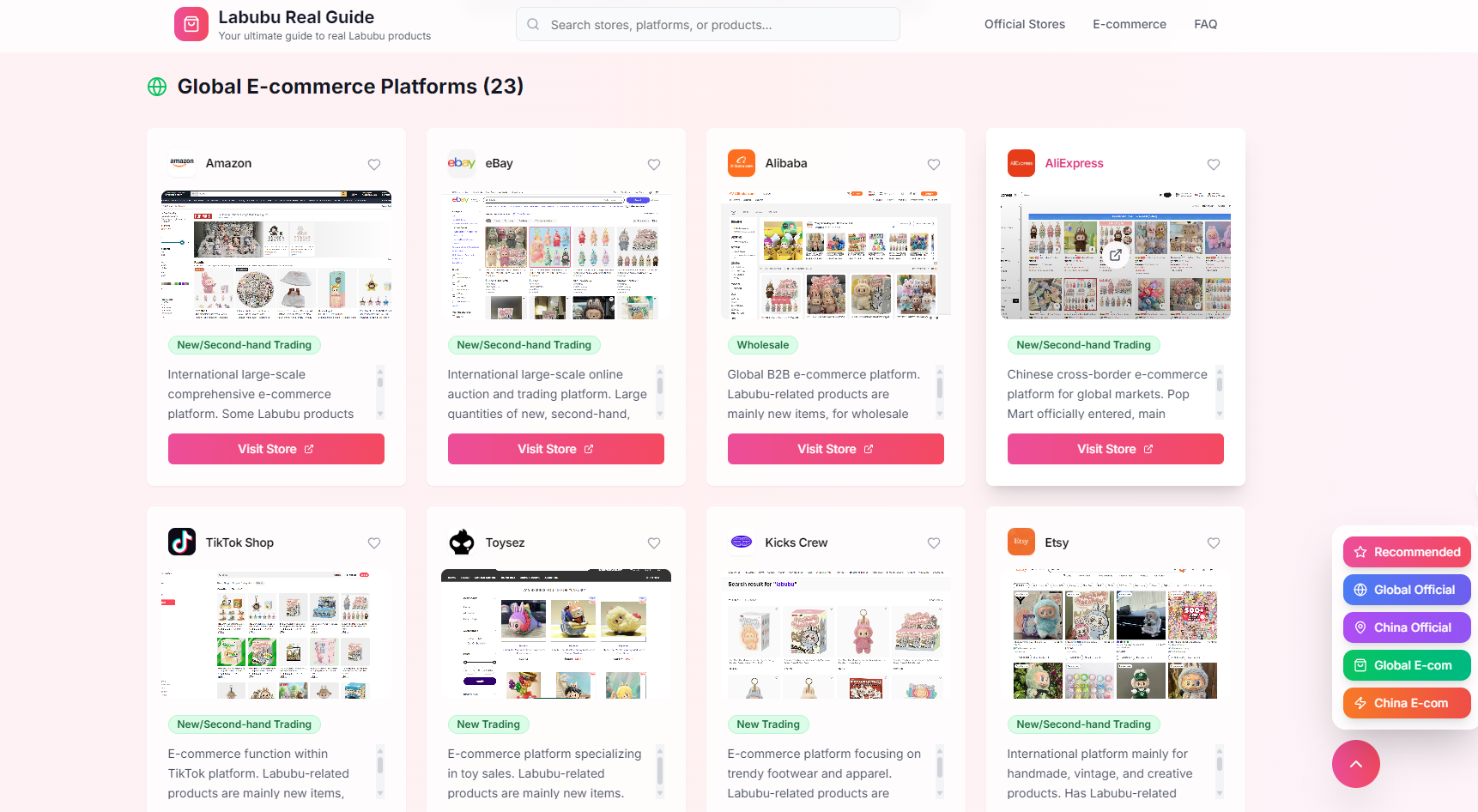Favorite Etsy with the heart icon
Image resolution: width=1478 pixels, height=812 pixels.
coord(1214,542)
